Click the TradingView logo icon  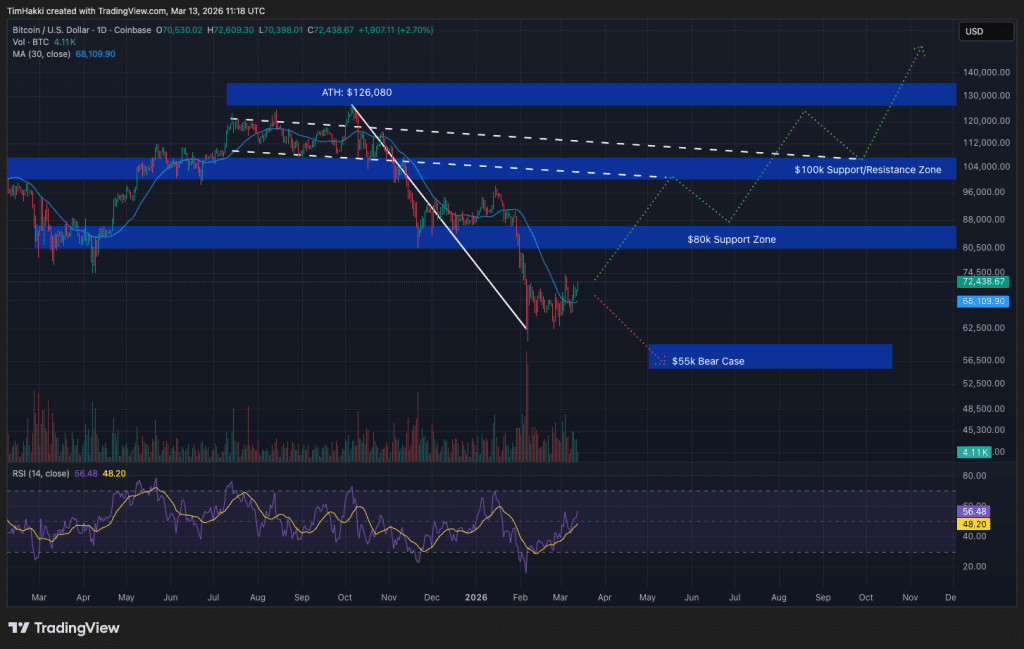(x=18, y=628)
